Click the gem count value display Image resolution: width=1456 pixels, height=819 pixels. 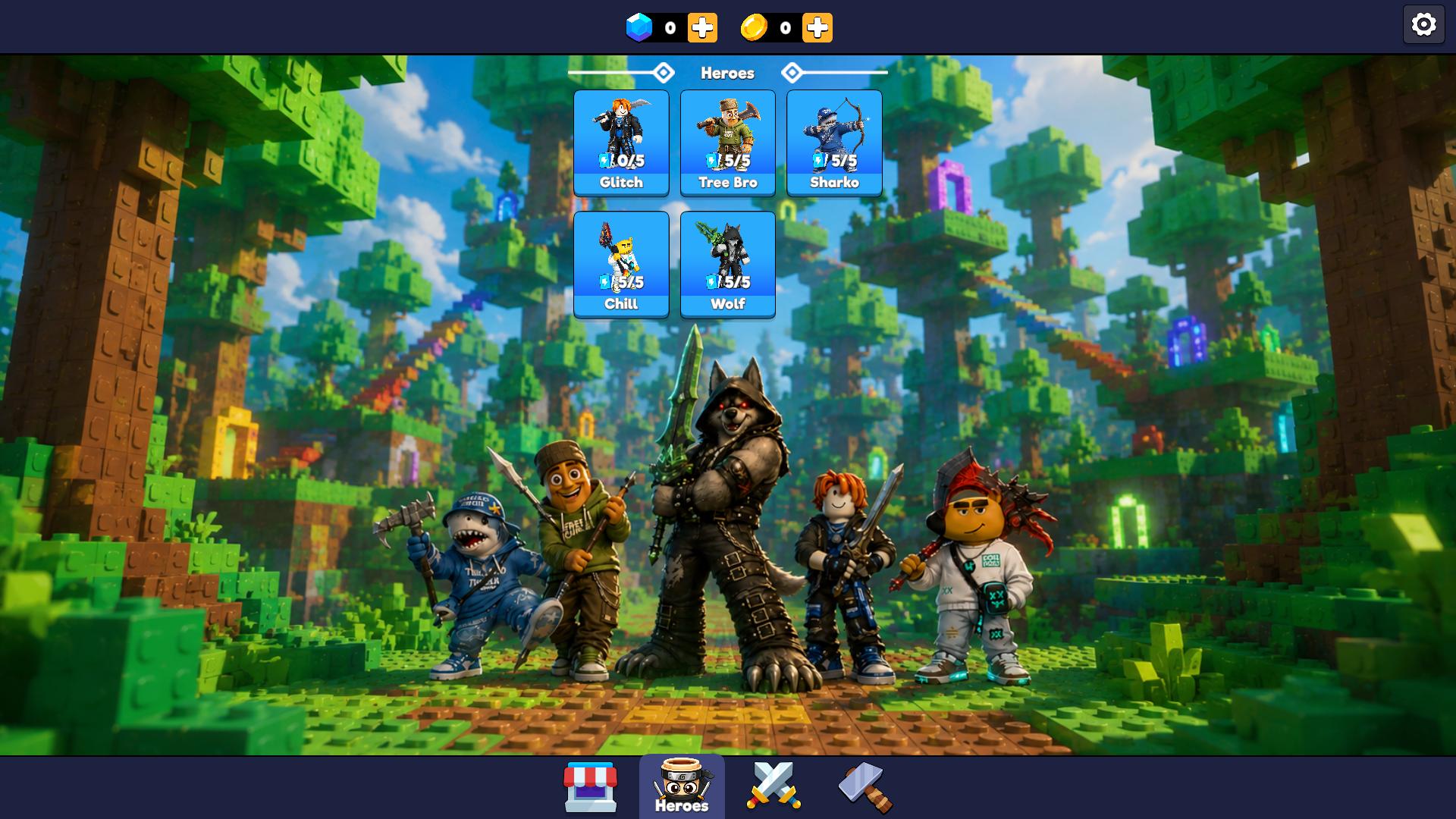670,28
